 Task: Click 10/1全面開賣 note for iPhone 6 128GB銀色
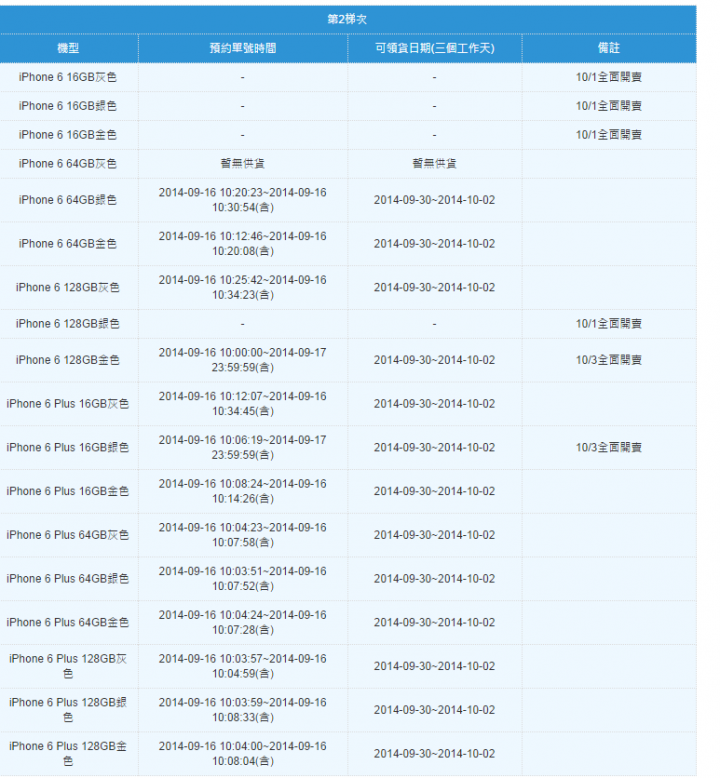coord(609,324)
